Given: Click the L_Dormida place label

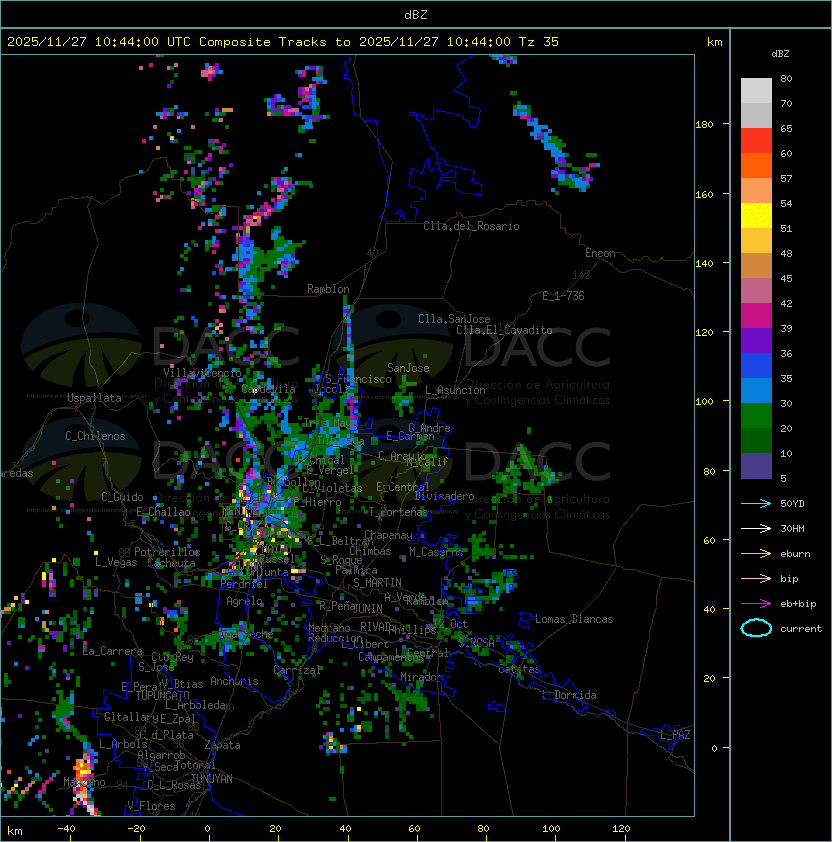Looking at the screenshot, I should click(x=569, y=695).
